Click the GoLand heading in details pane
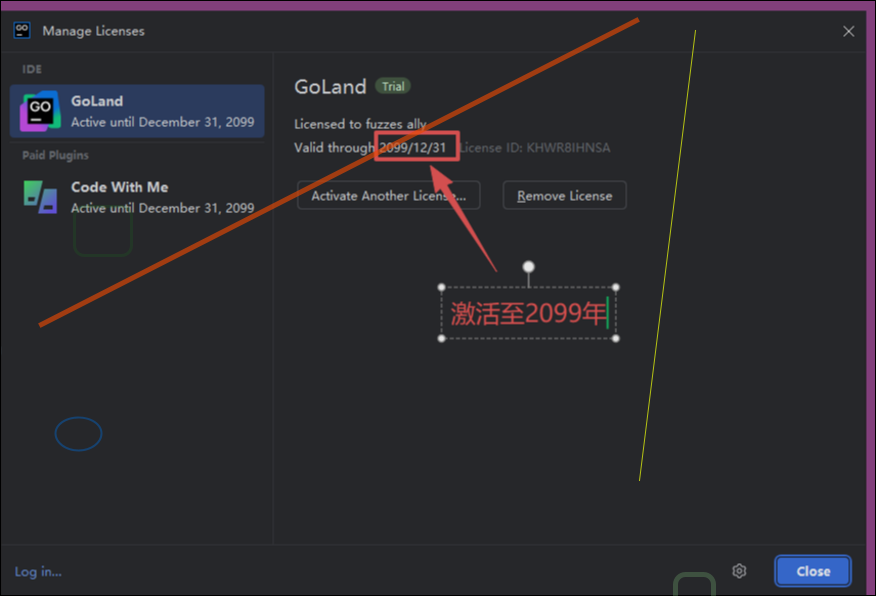The height and width of the screenshot is (596, 876). coord(330,87)
